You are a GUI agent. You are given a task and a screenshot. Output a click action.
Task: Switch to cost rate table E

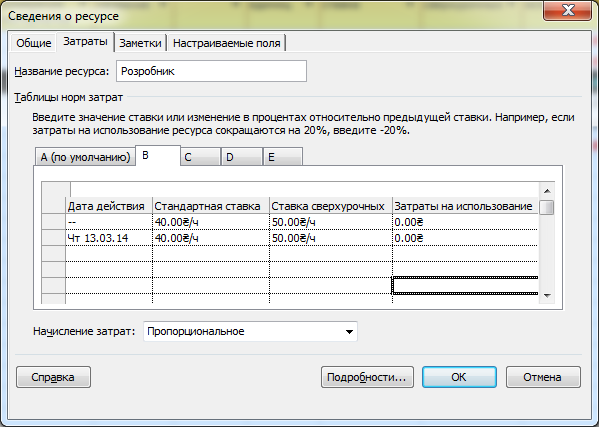pos(283,157)
